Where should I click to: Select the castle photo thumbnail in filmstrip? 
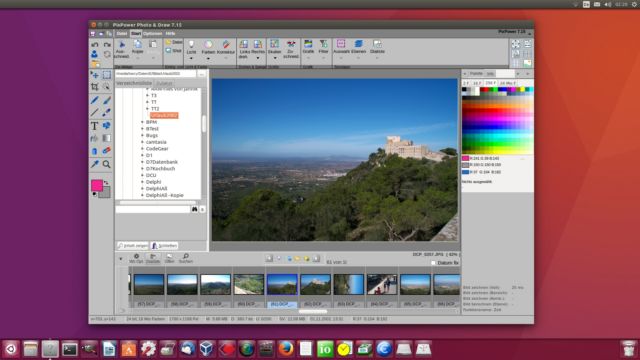tap(315, 284)
